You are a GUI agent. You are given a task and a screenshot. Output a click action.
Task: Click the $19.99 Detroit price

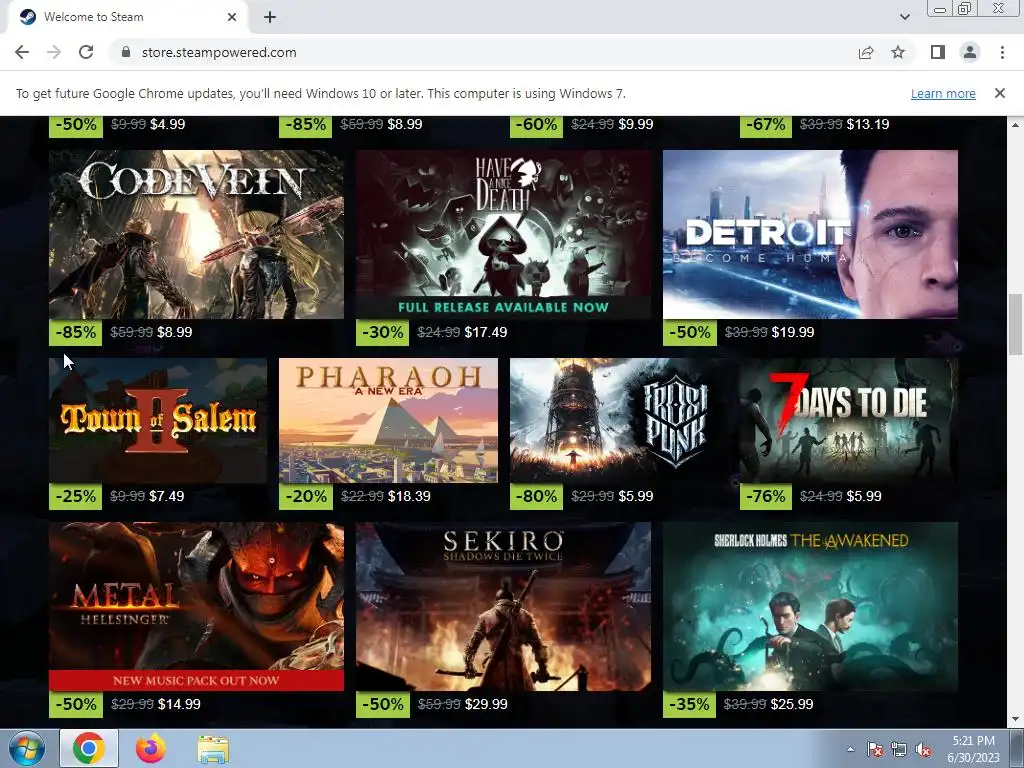[793, 332]
